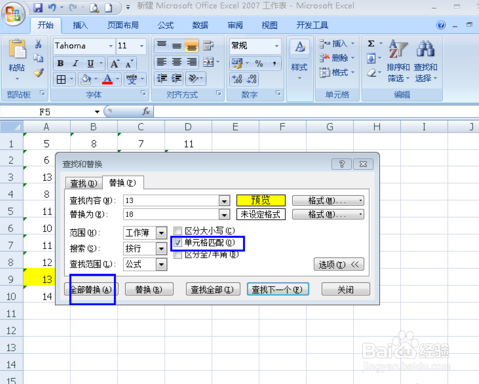
Task: Copy the selection icon
Action: coord(39,58)
